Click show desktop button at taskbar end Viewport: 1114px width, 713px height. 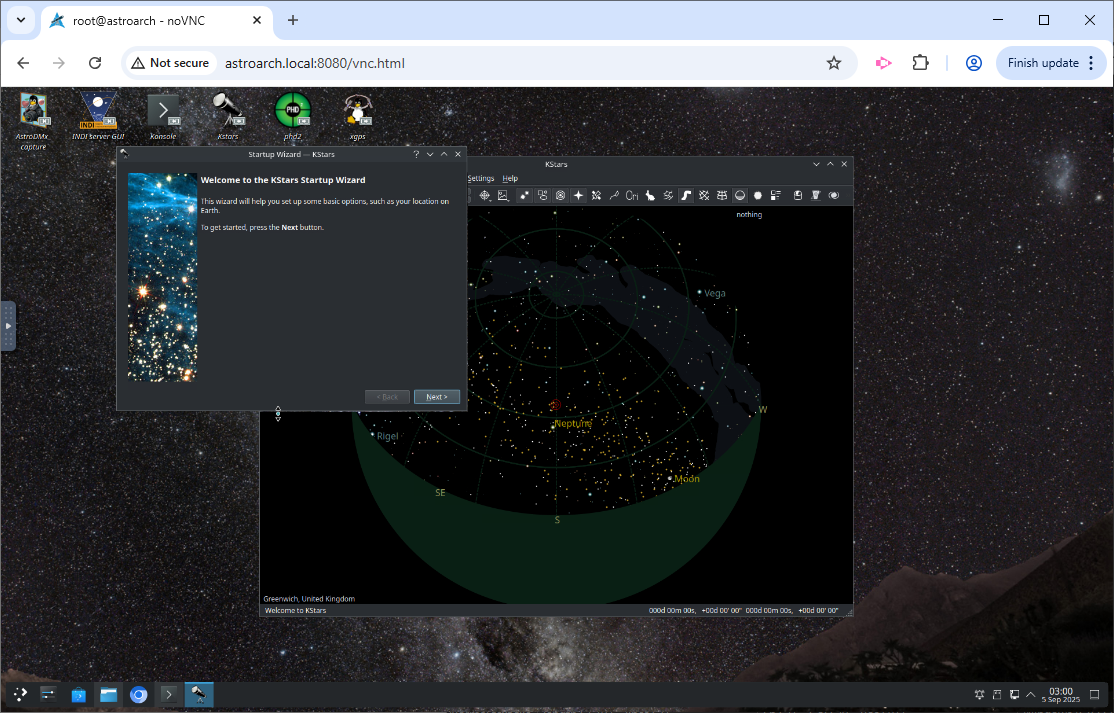click(1095, 695)
